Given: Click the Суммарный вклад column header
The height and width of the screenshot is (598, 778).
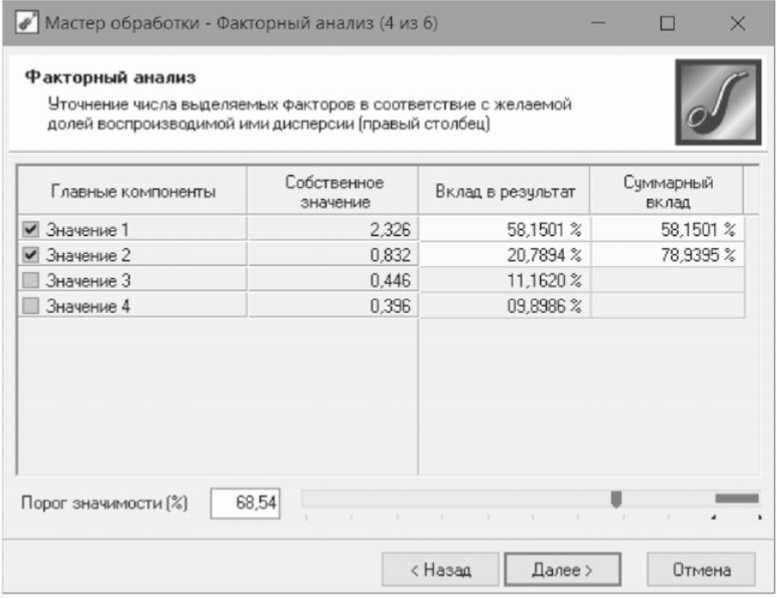Looking at the screenshot, I should coord(667,191).
